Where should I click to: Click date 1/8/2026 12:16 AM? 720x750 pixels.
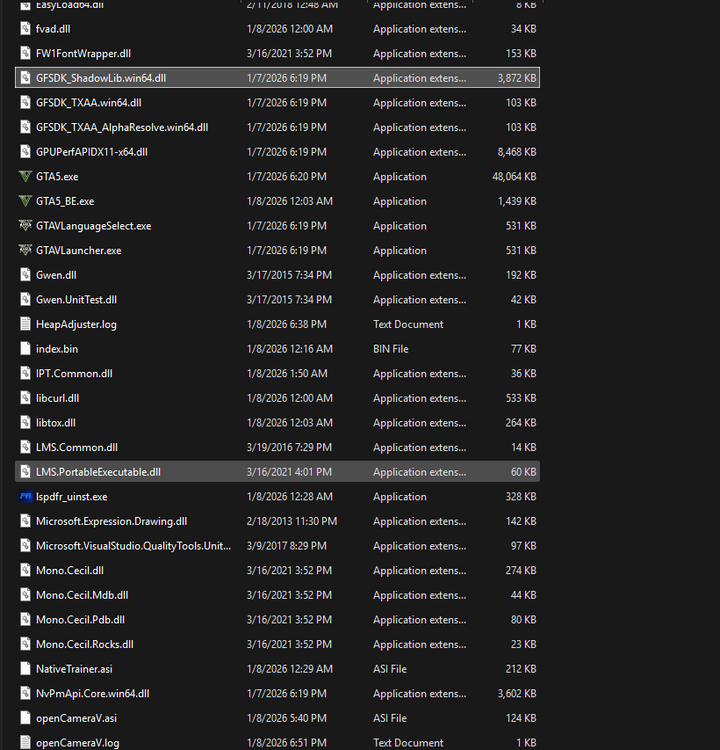[x=289, y=349]
